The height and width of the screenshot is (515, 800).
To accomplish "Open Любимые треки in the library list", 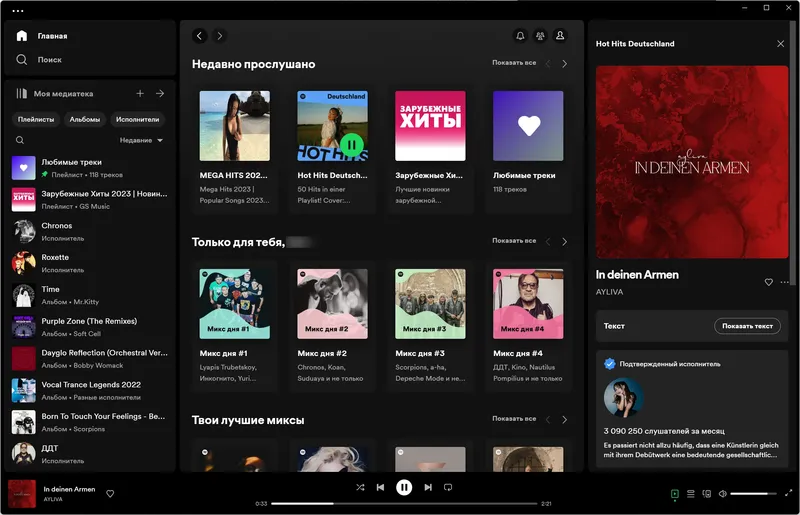I will 90,168.
